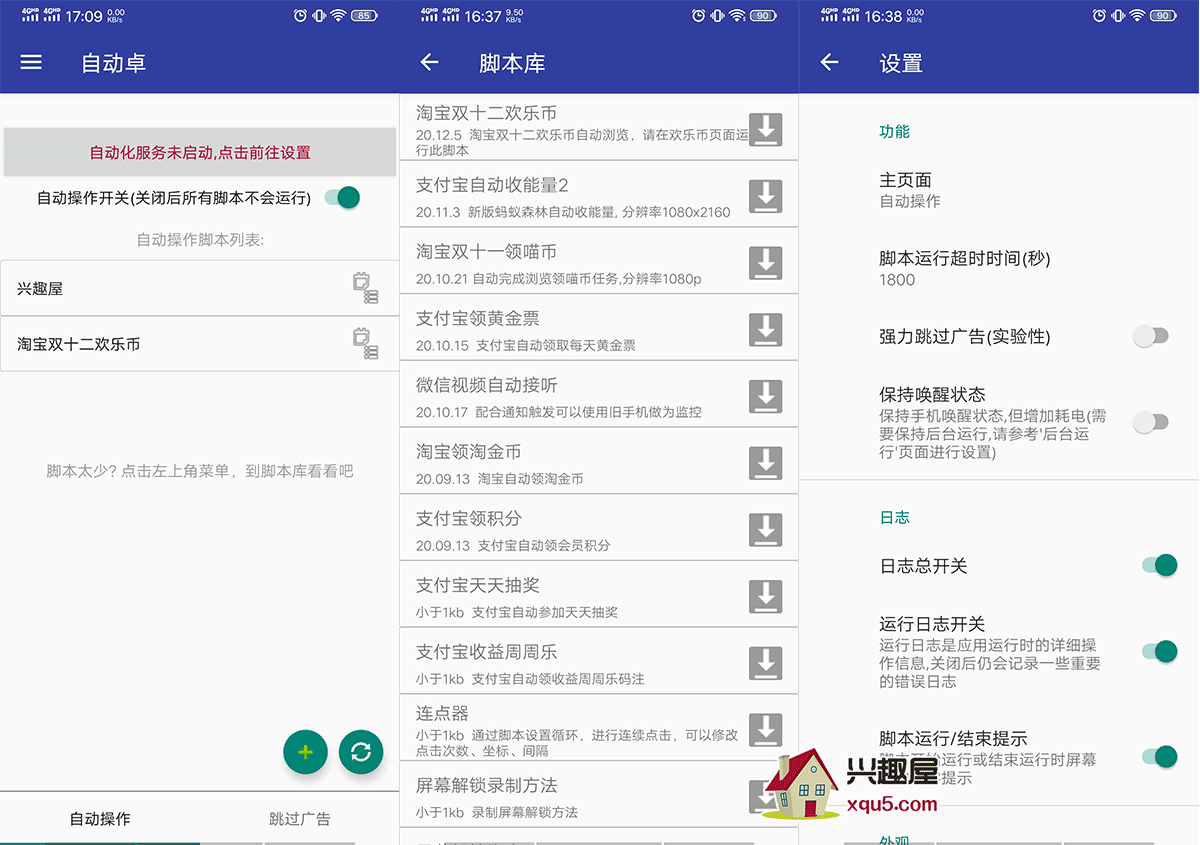
Task: Download the 支付宝领积分 script
Action: (766, 530)
